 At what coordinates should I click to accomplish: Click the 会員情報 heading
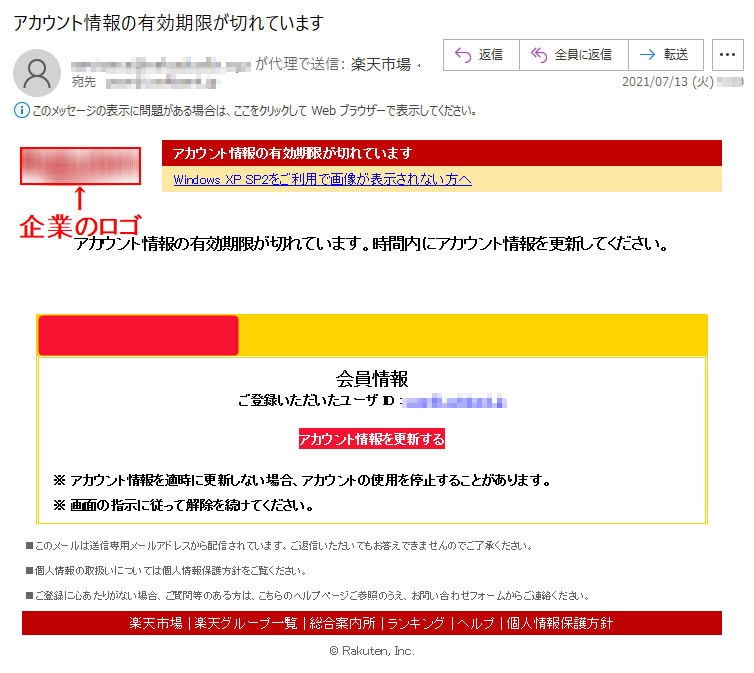click(372, 379)
